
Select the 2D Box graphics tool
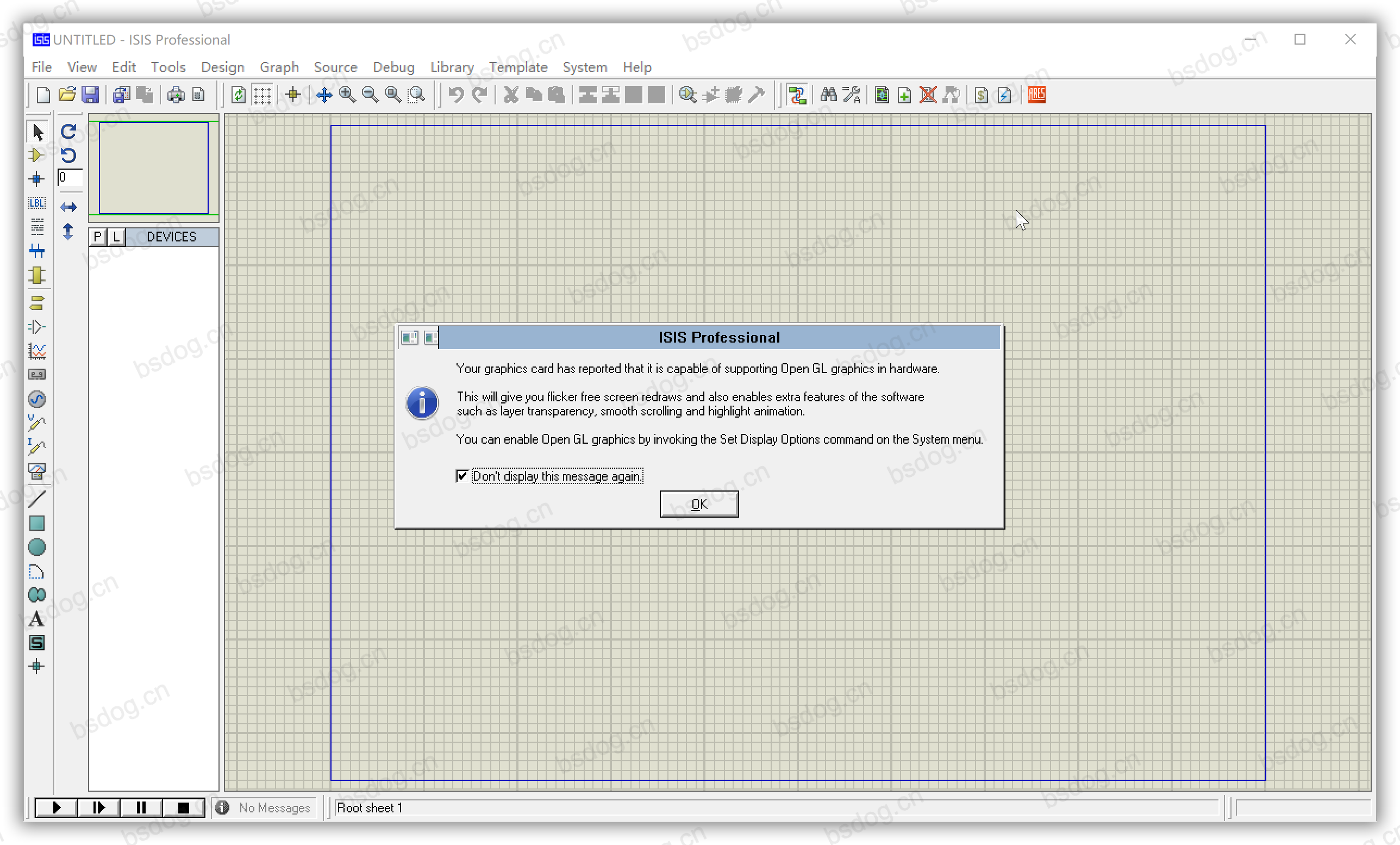pos(37,523)
